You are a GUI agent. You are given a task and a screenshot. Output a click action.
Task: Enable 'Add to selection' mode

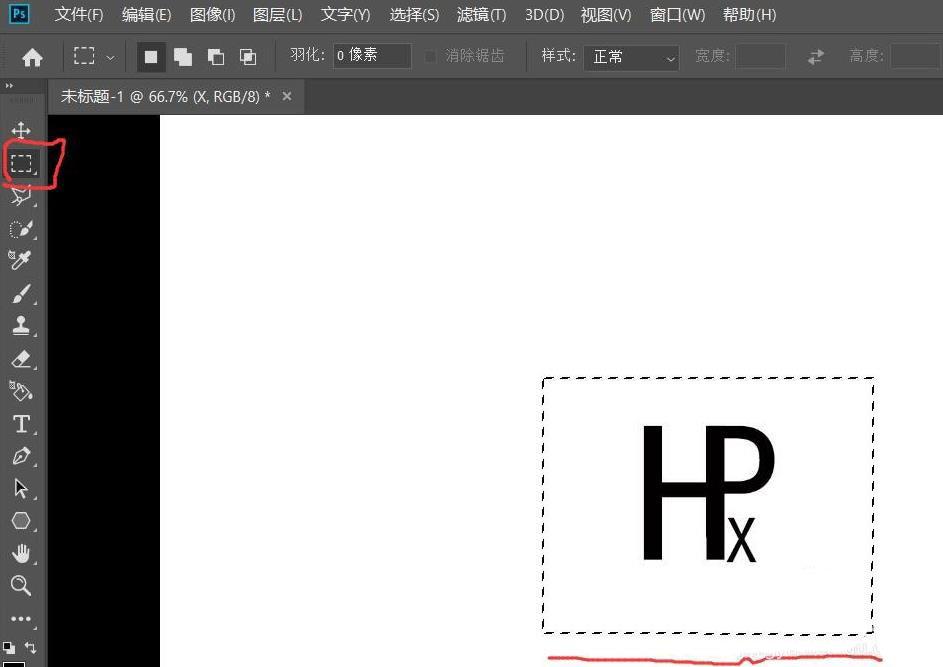[x=183, y=56]
